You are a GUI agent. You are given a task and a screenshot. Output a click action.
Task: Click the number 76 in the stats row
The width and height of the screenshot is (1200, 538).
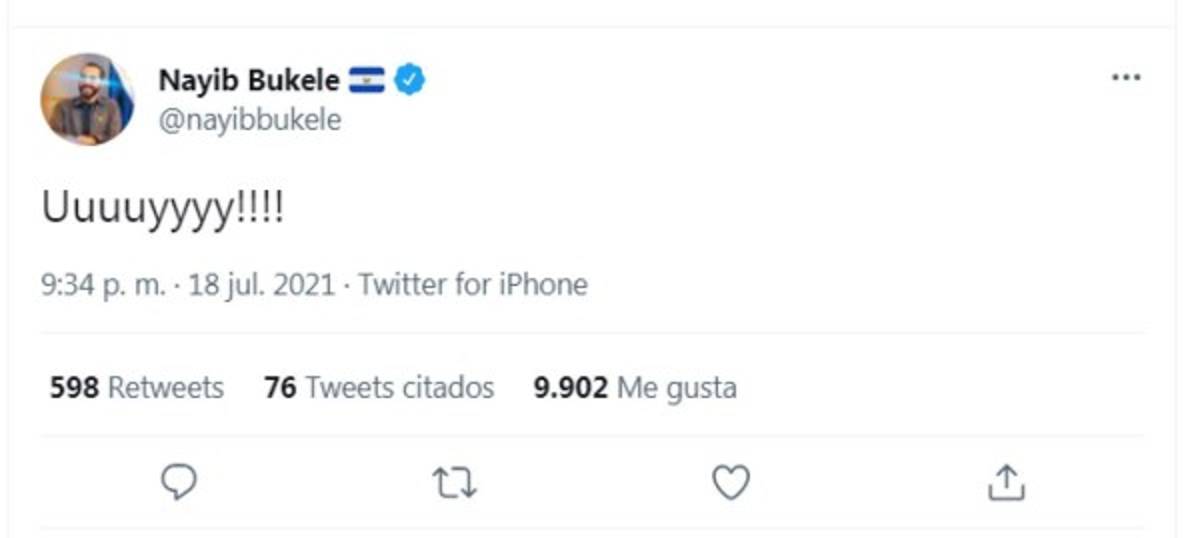[x=280, y=387]
